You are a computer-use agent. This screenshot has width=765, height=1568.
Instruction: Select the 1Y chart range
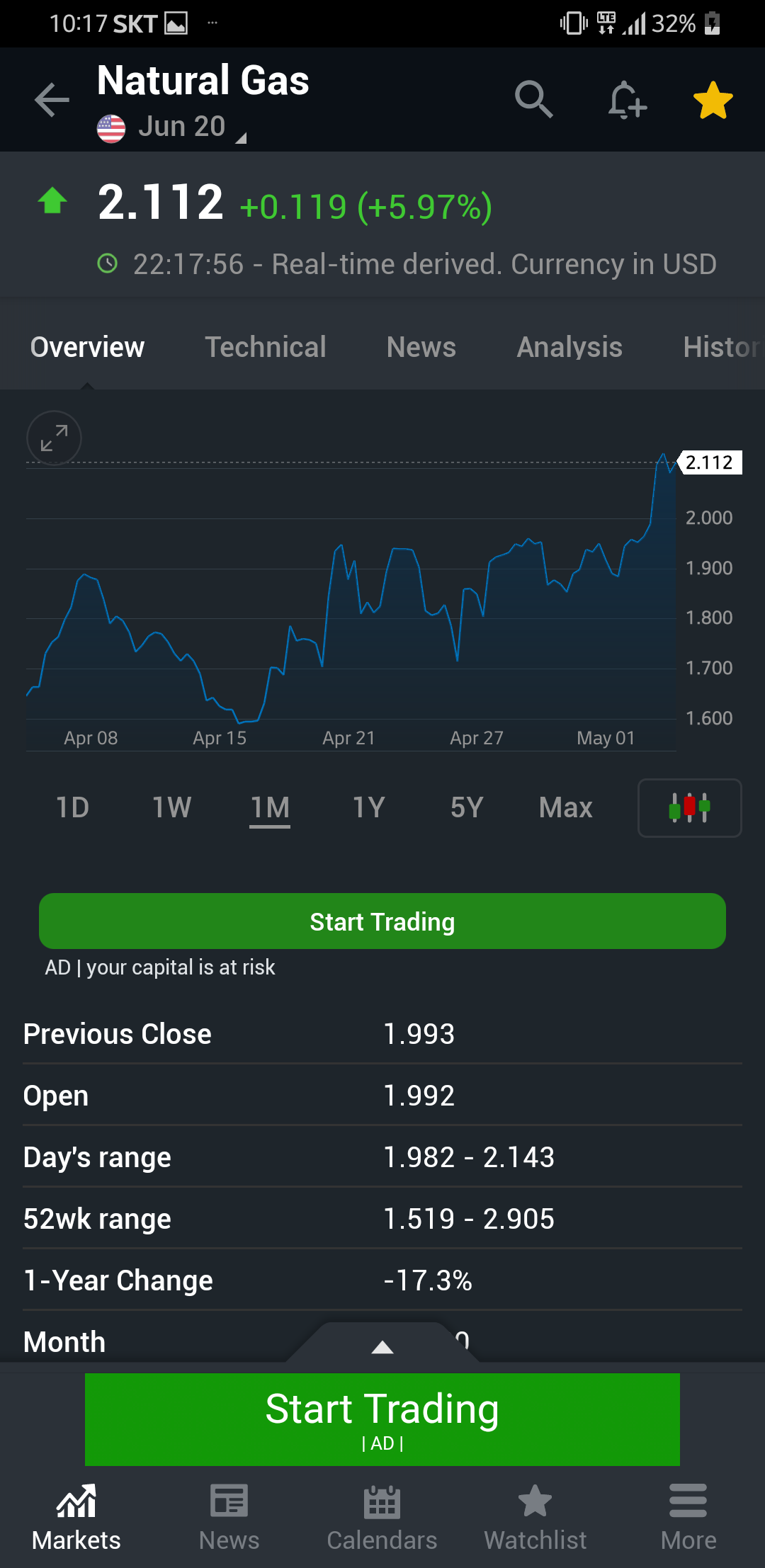tap(369, 807)
